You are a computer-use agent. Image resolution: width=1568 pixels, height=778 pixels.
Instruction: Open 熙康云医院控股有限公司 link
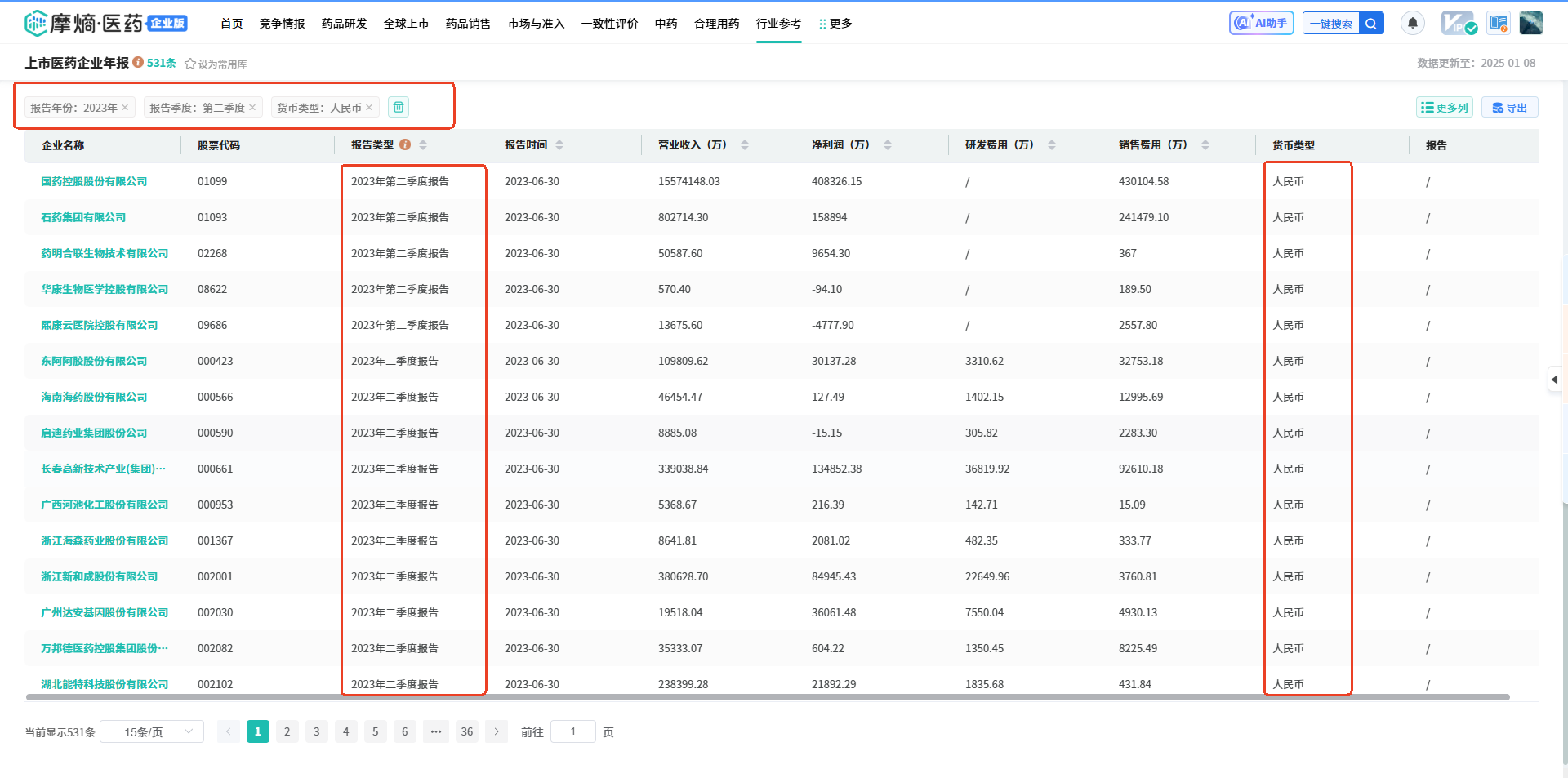coord(100,325)
